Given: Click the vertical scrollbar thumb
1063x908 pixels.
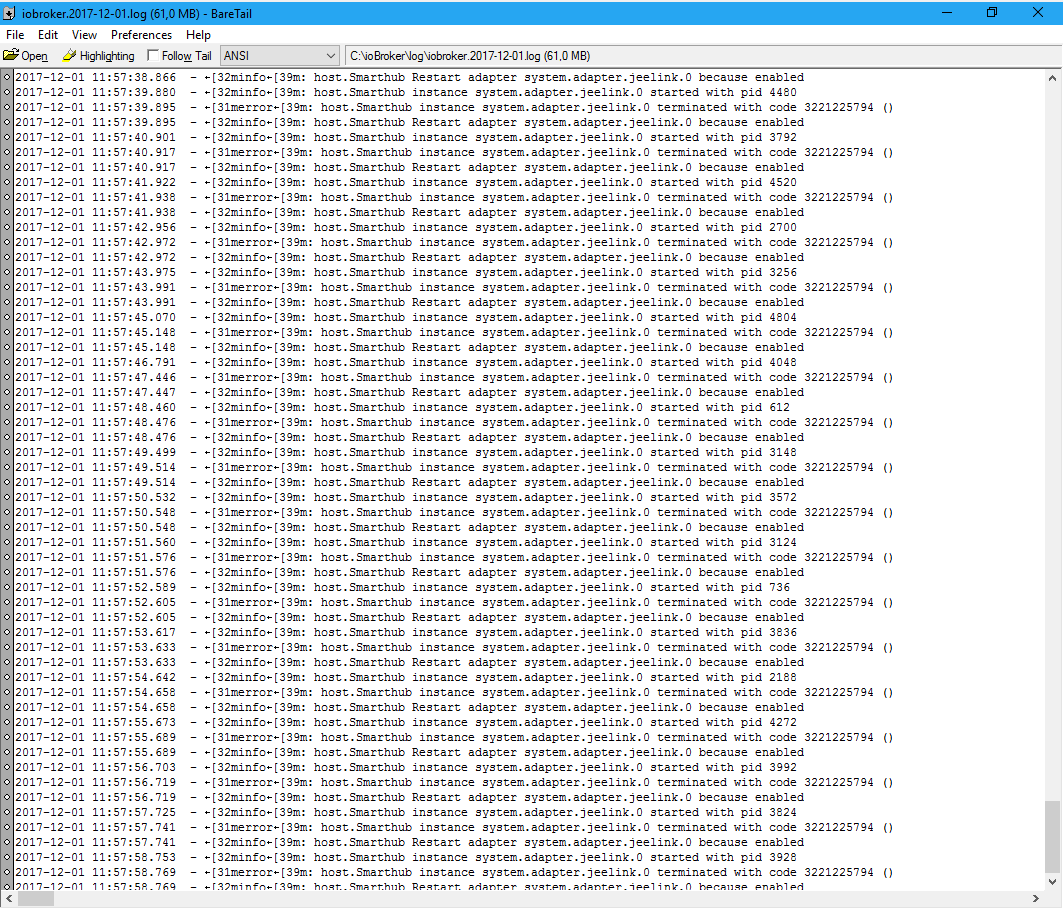Looking at the screenshot, I should (1052, 836).
